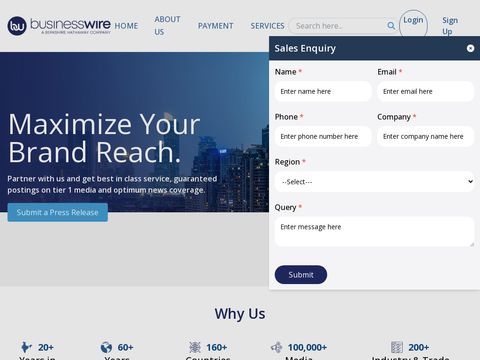Screen dimensions: 480x360
Task: Submit the Sales Enquiry form
Action: pyautogui.click(x=301, y=275)
